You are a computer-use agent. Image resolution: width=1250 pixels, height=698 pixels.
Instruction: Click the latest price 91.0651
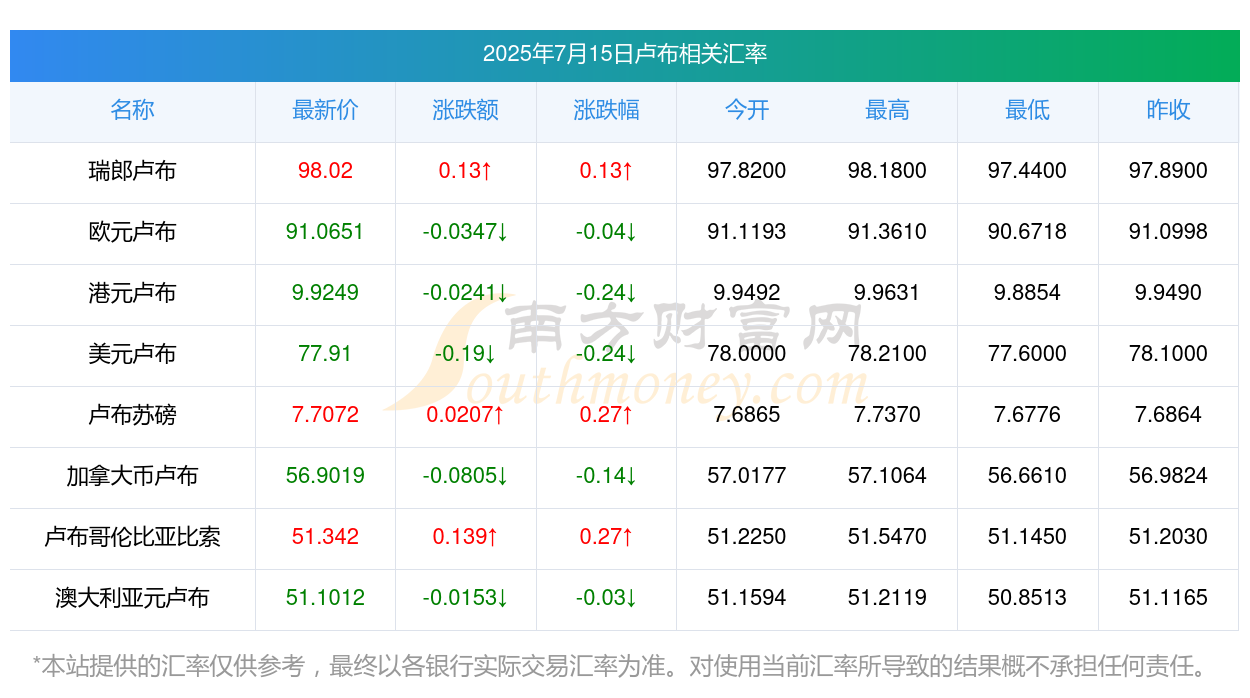(x=325, y=232)
